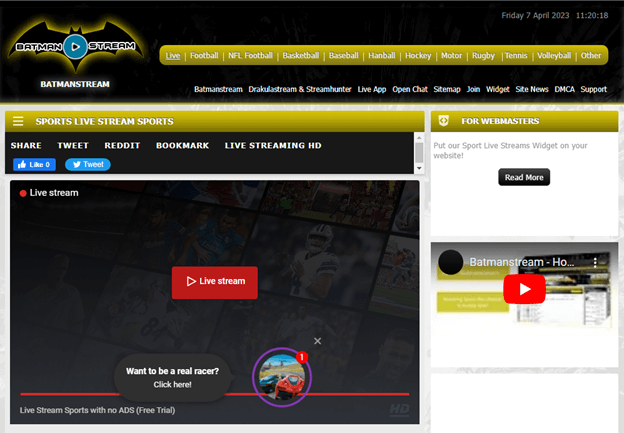Click the Join link

point(473,89)
